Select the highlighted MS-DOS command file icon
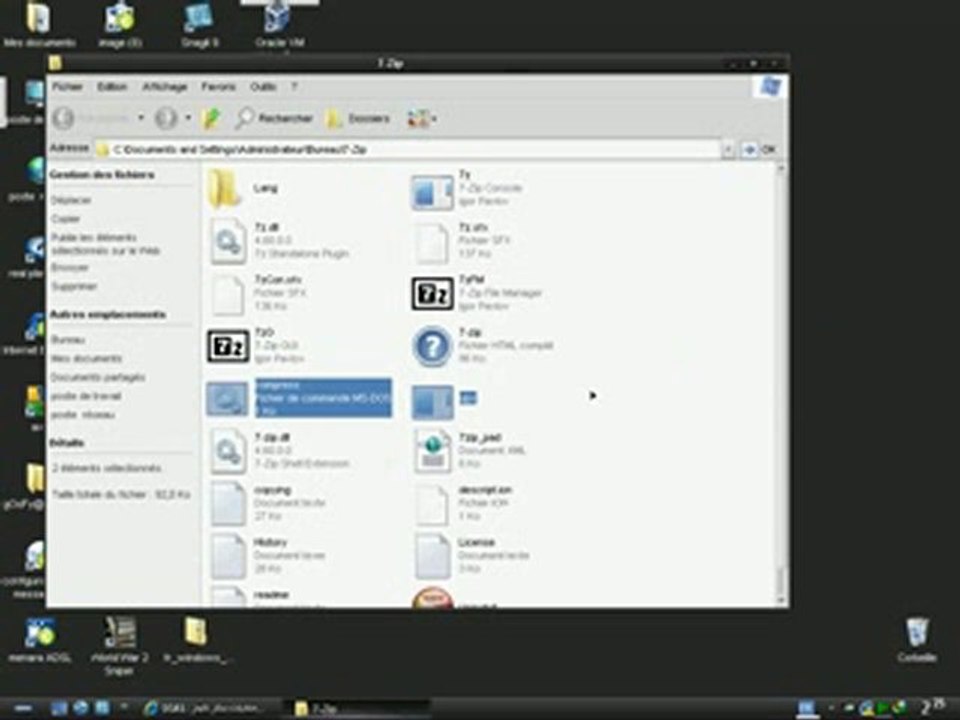960x720 pixels. point(227,399)
